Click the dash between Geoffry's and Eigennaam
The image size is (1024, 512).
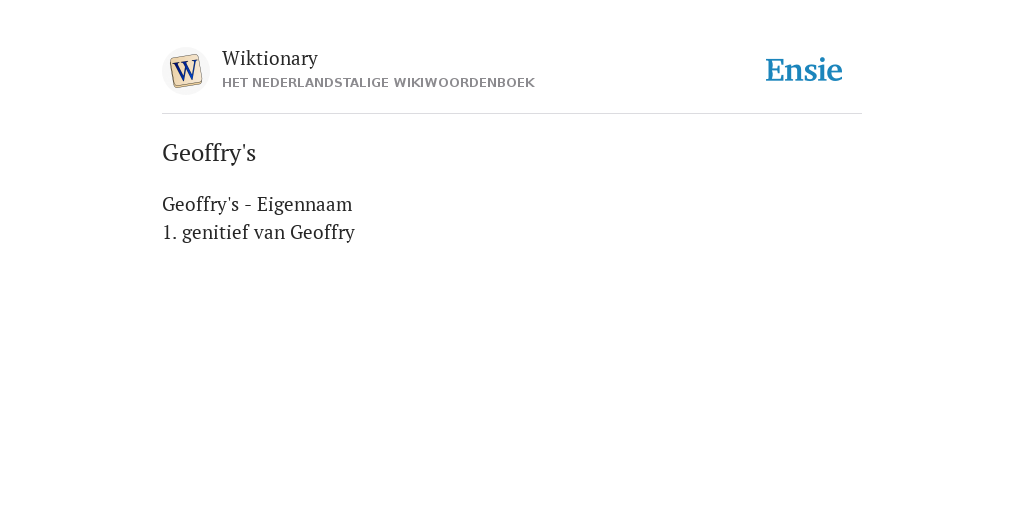(248, 205)
